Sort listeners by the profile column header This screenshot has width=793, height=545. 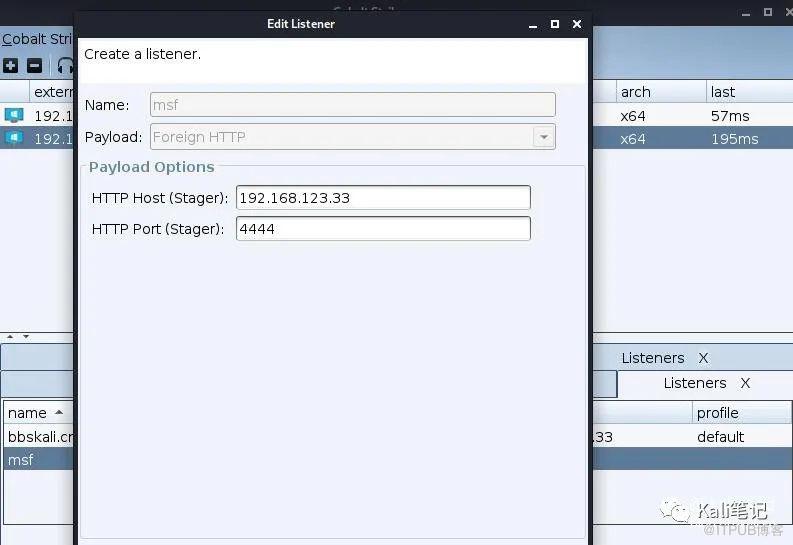tap(741, 413)
